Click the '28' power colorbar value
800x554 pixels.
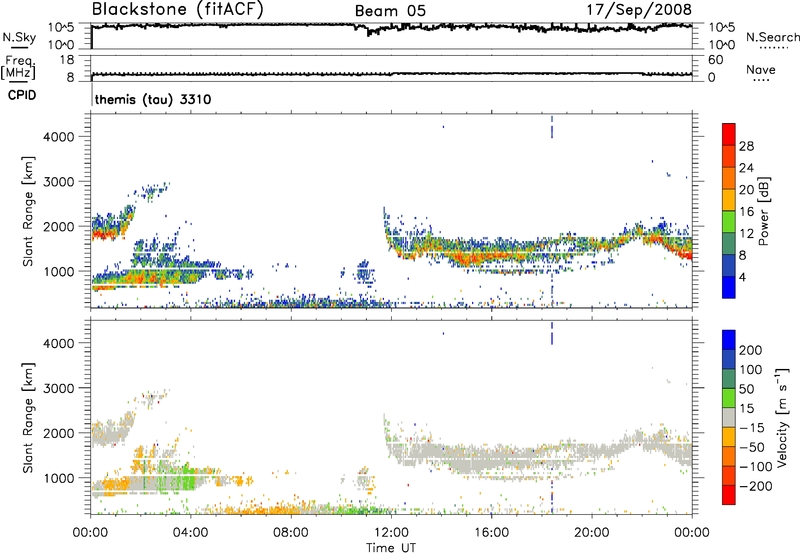pyautogui.click(x=746, y=146)
